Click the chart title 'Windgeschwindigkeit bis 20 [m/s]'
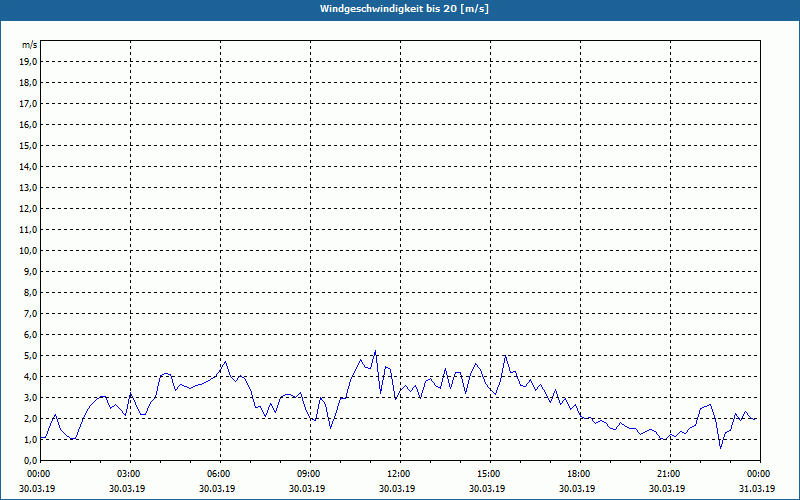Viewport: 800px width, 500px height. (x=404, y=9)
